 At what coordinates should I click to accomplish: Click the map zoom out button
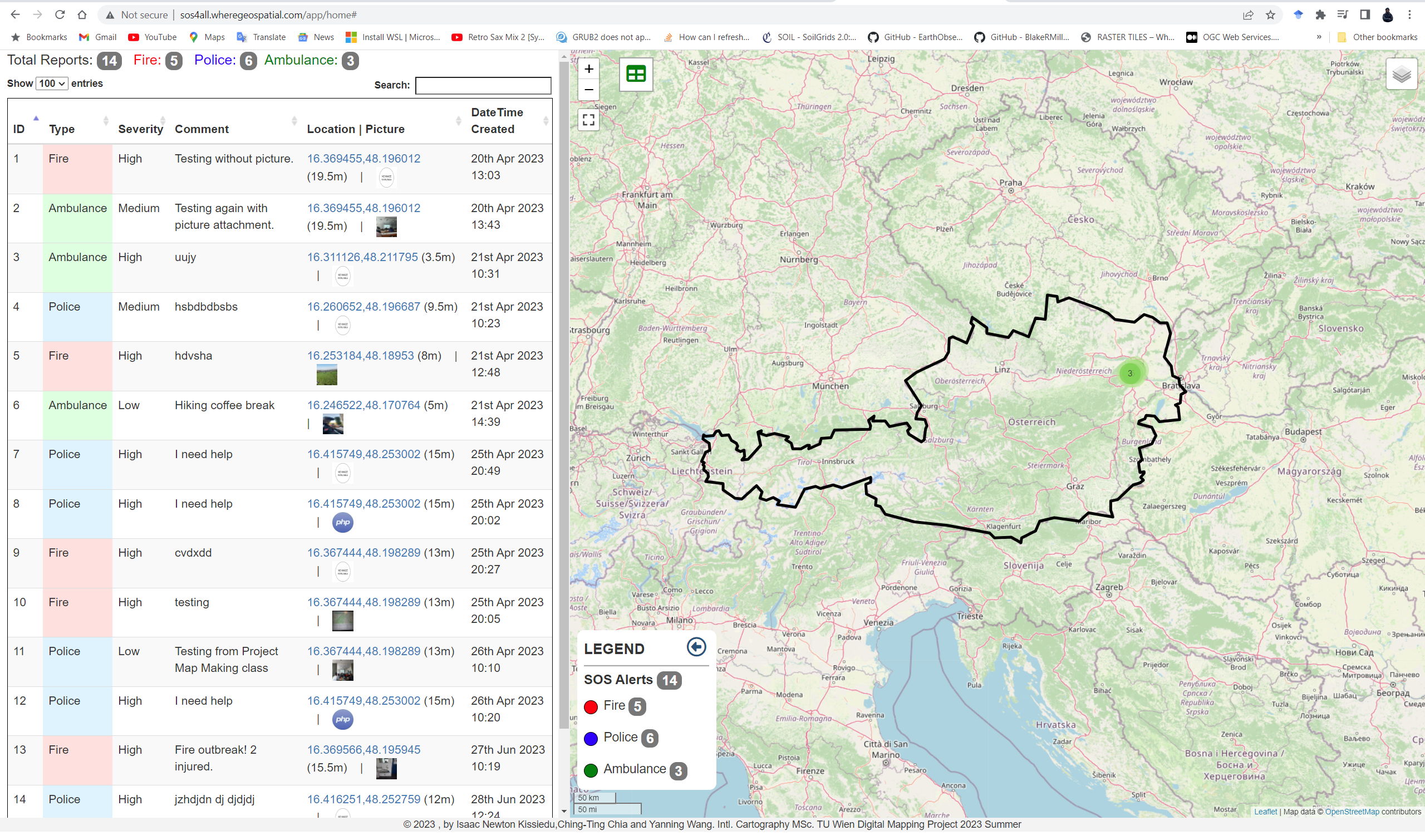(588, 90)
